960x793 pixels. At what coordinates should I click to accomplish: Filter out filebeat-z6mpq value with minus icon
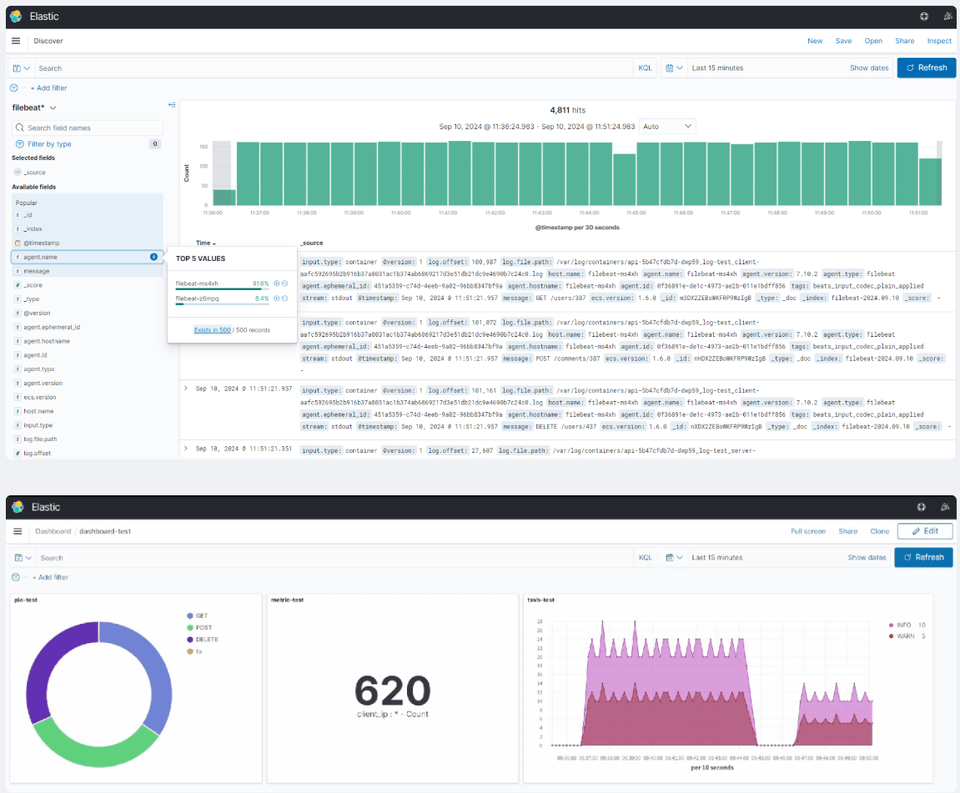point(285,298)
